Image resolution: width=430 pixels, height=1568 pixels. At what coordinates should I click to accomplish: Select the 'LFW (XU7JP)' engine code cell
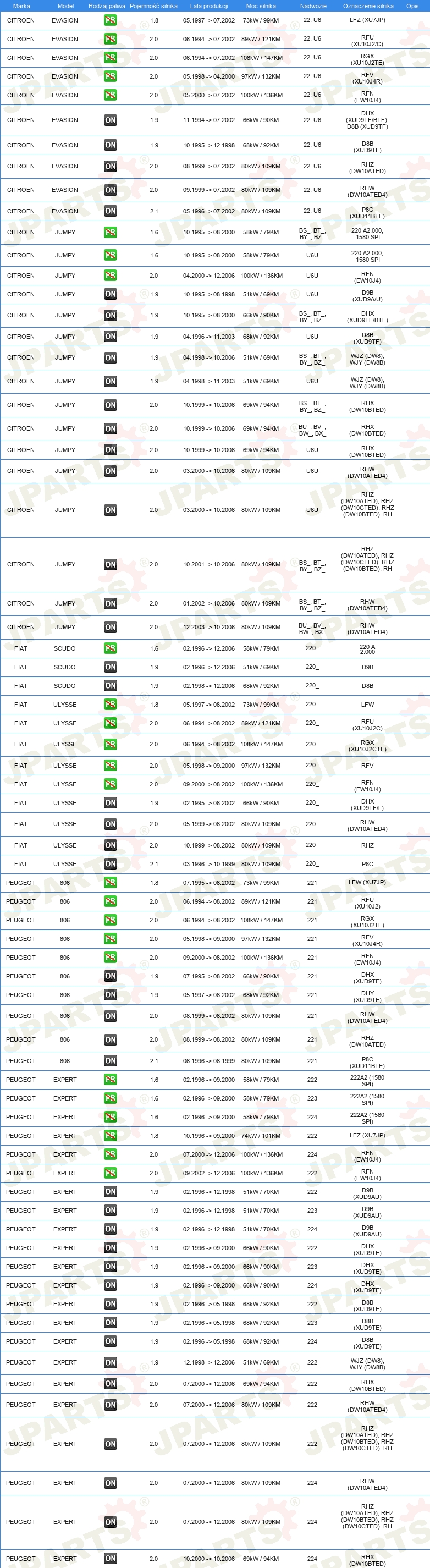click(x=367, y=883)
